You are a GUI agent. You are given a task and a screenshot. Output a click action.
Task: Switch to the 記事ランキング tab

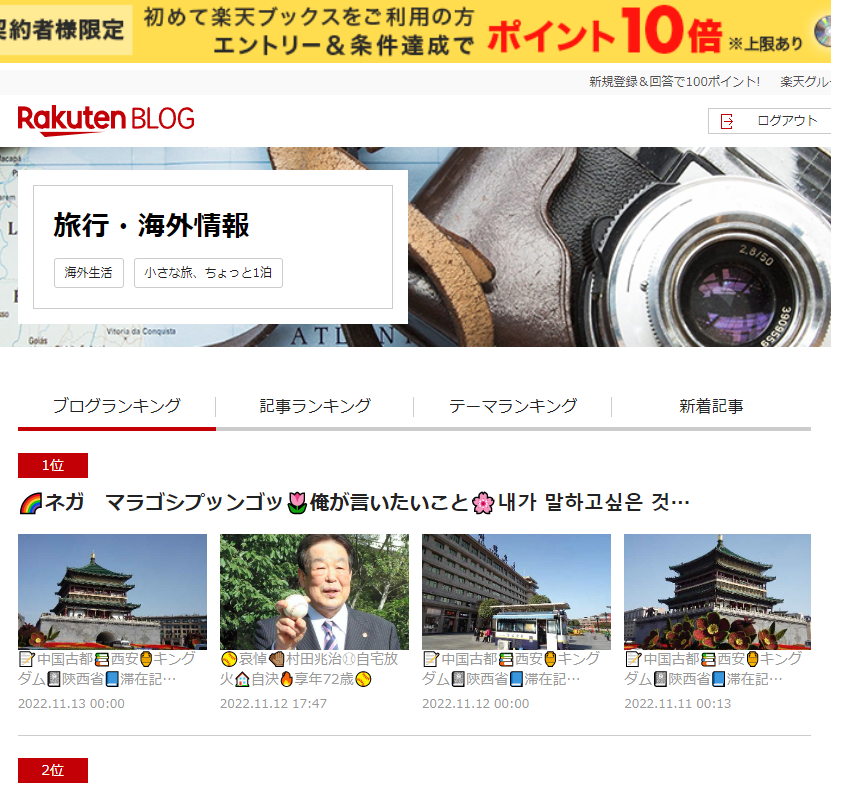[x=315, y=406]
